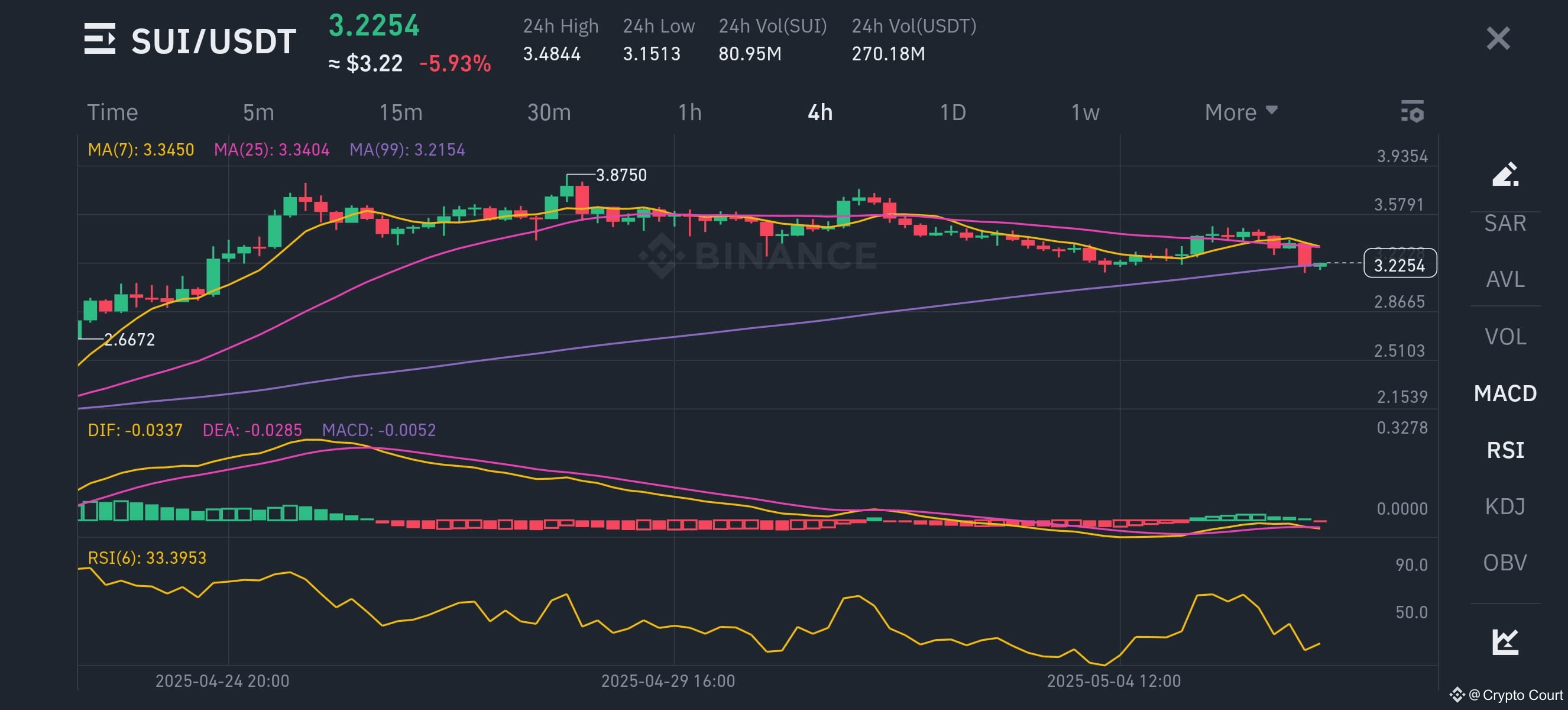Screen dimensions: 1568x710
Task: Switch chart to 1D interval
Action: [953, 112]
